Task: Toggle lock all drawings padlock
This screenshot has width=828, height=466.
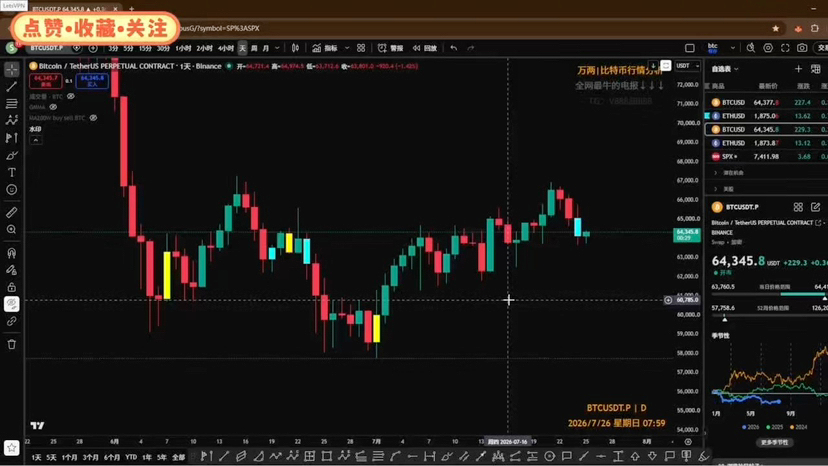Action: pos(12,287)
